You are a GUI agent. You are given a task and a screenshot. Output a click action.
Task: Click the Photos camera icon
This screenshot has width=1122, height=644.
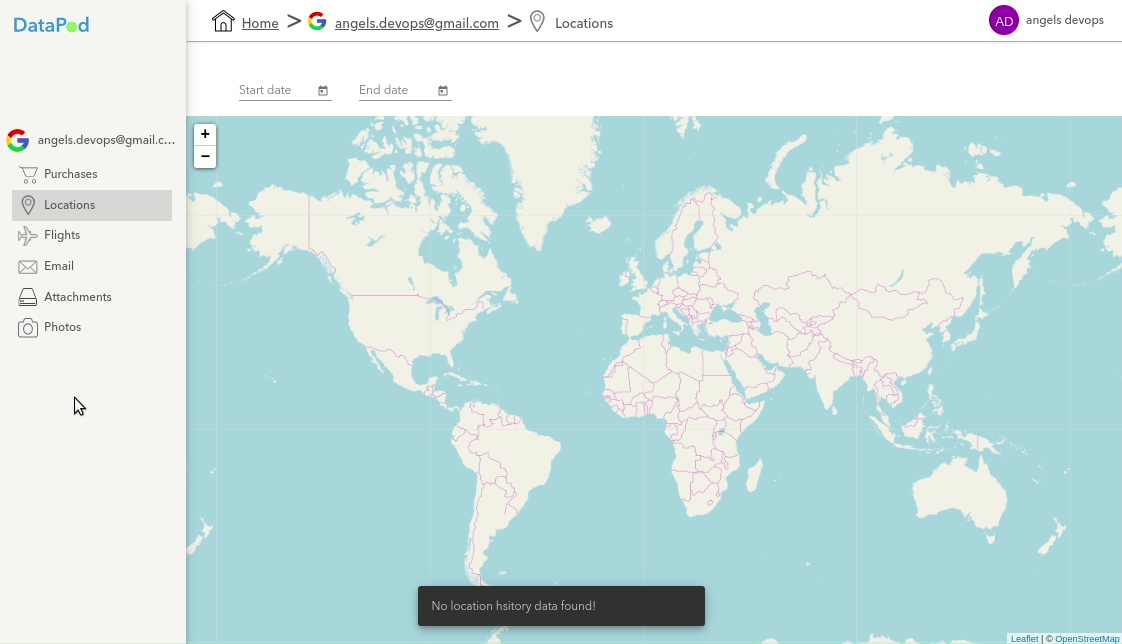tap(28, 327)
